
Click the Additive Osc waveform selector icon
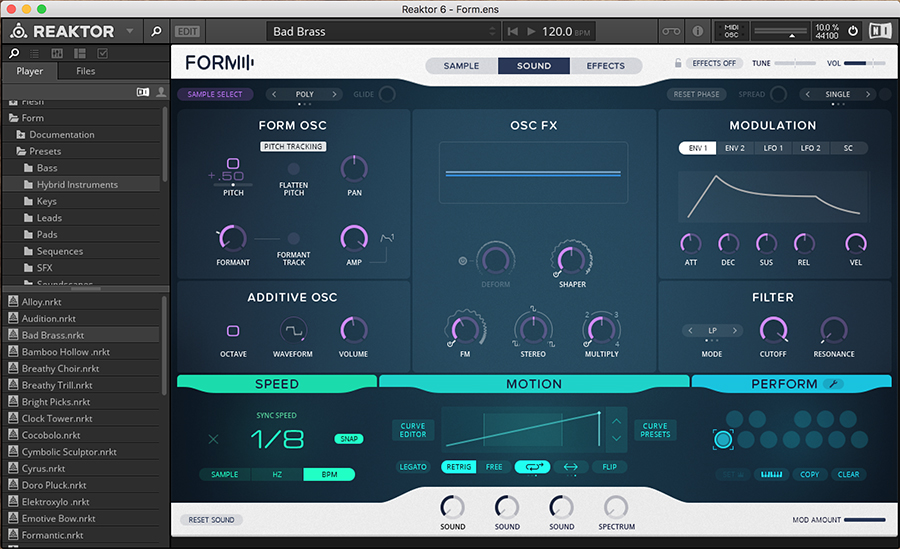(x=292, y=330)
